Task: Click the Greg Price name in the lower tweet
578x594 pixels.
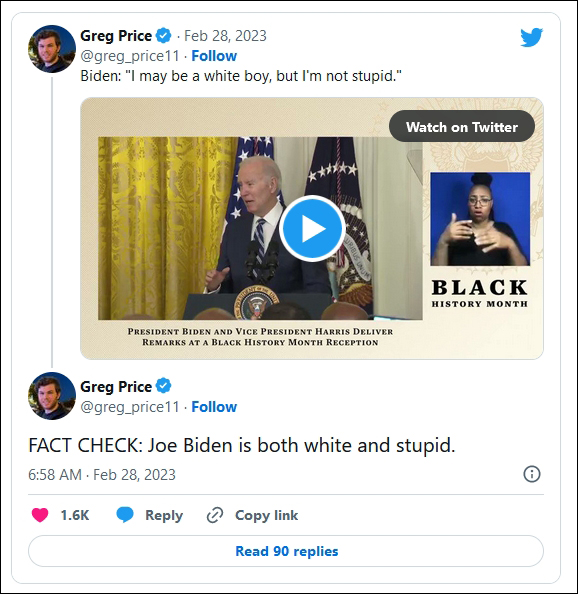Action: pyautogui.click(x=116, y=386)
